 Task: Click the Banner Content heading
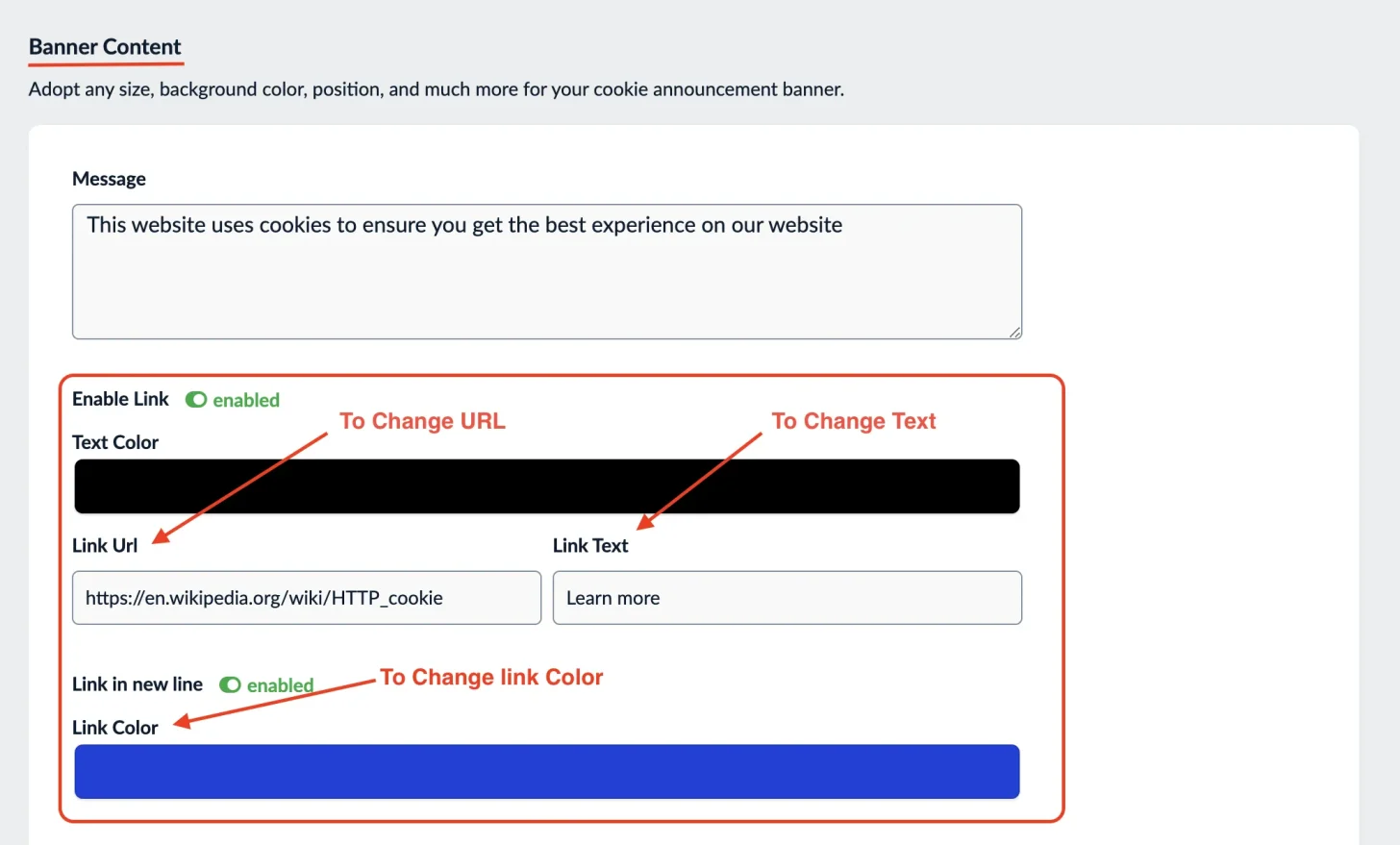click(105, 47)
